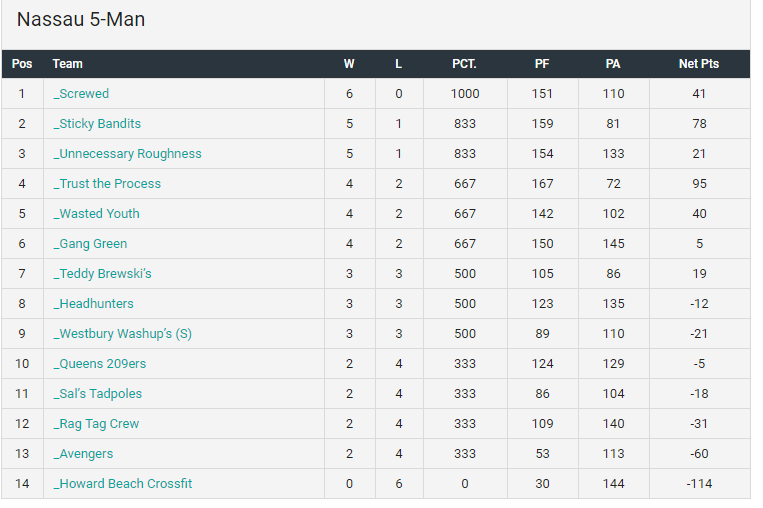Image resolution: width=763 pixels, height=508 pixels.
Task: Open the _Avengers team link
Action: (83, 454)
